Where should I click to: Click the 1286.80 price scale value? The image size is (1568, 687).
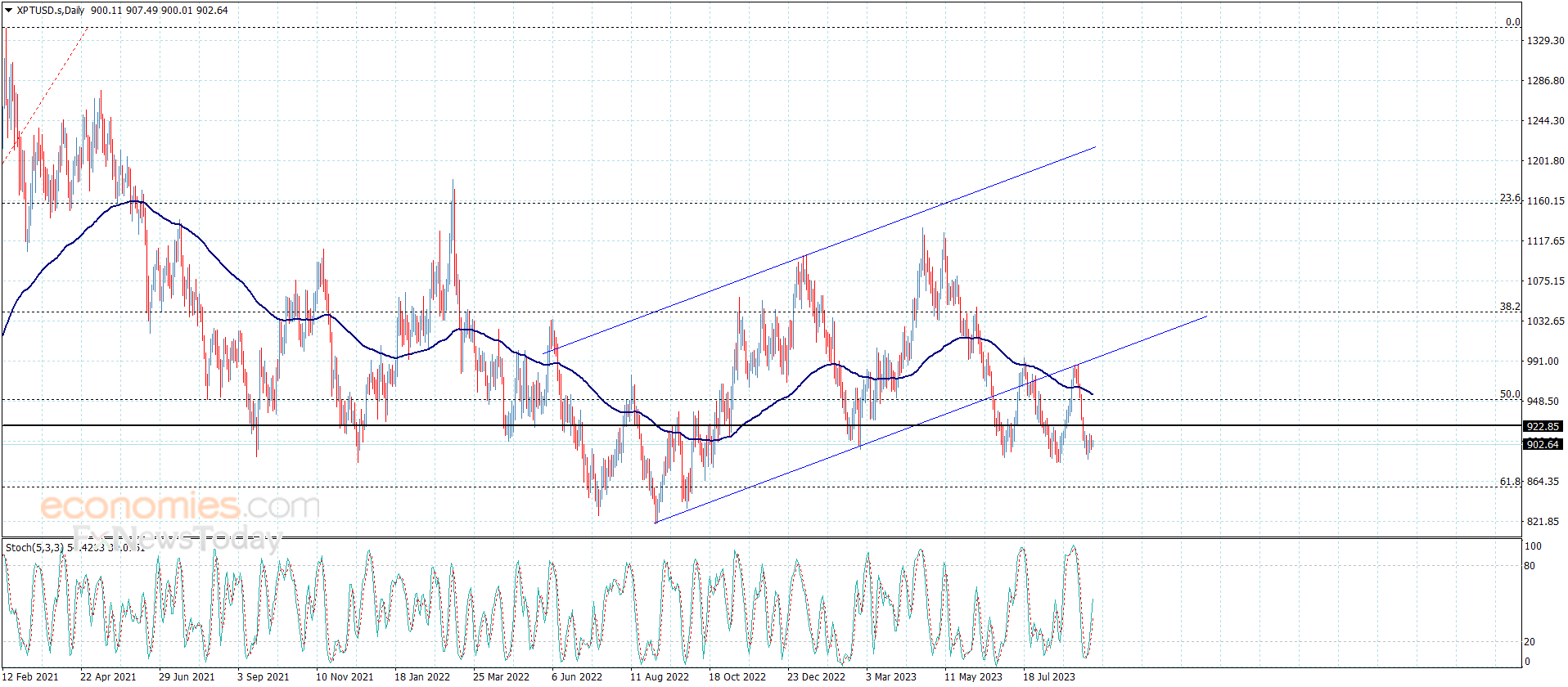[1545, 81]
